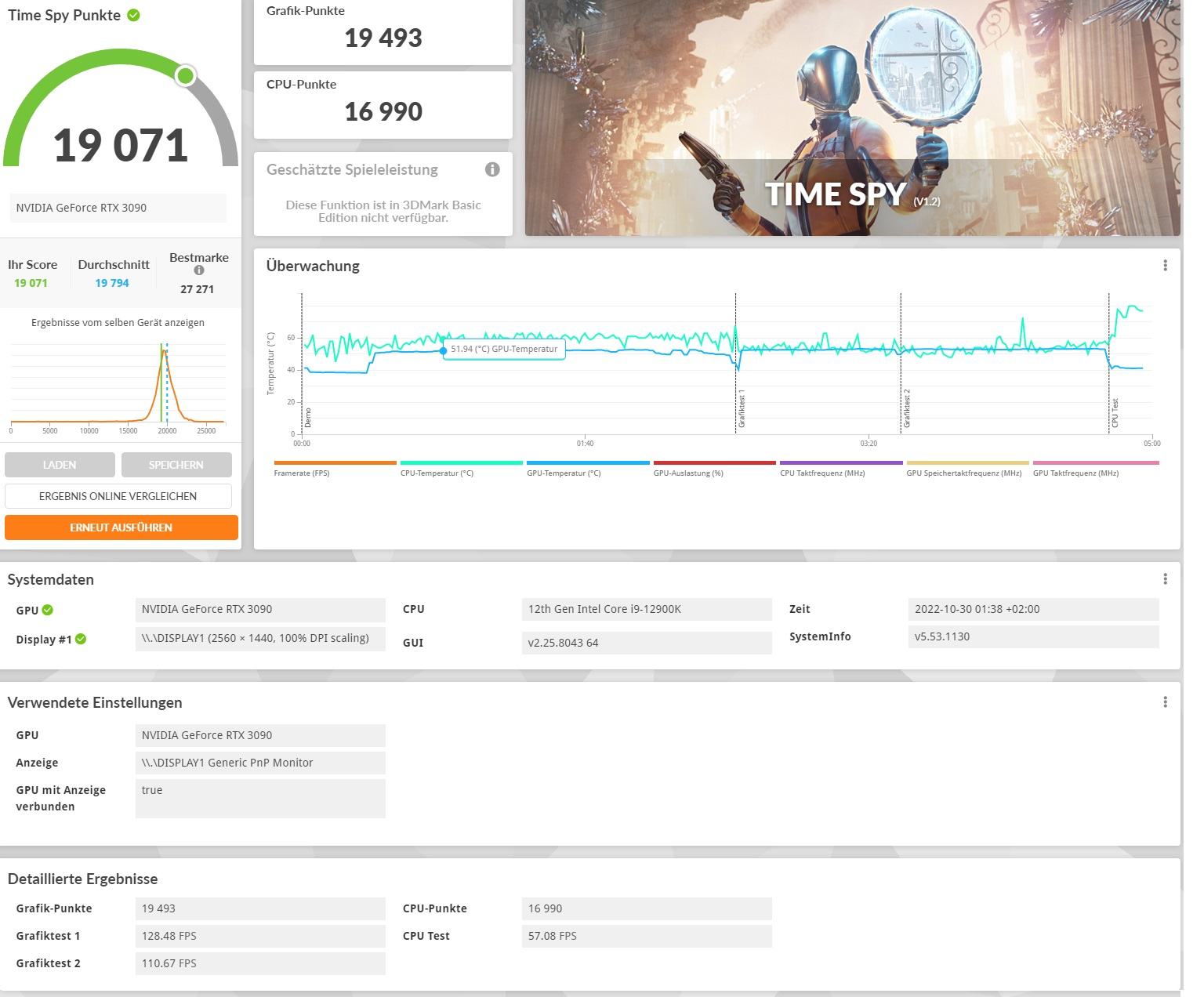Click detailed Grafik-Punkte value 19 493

260,908
